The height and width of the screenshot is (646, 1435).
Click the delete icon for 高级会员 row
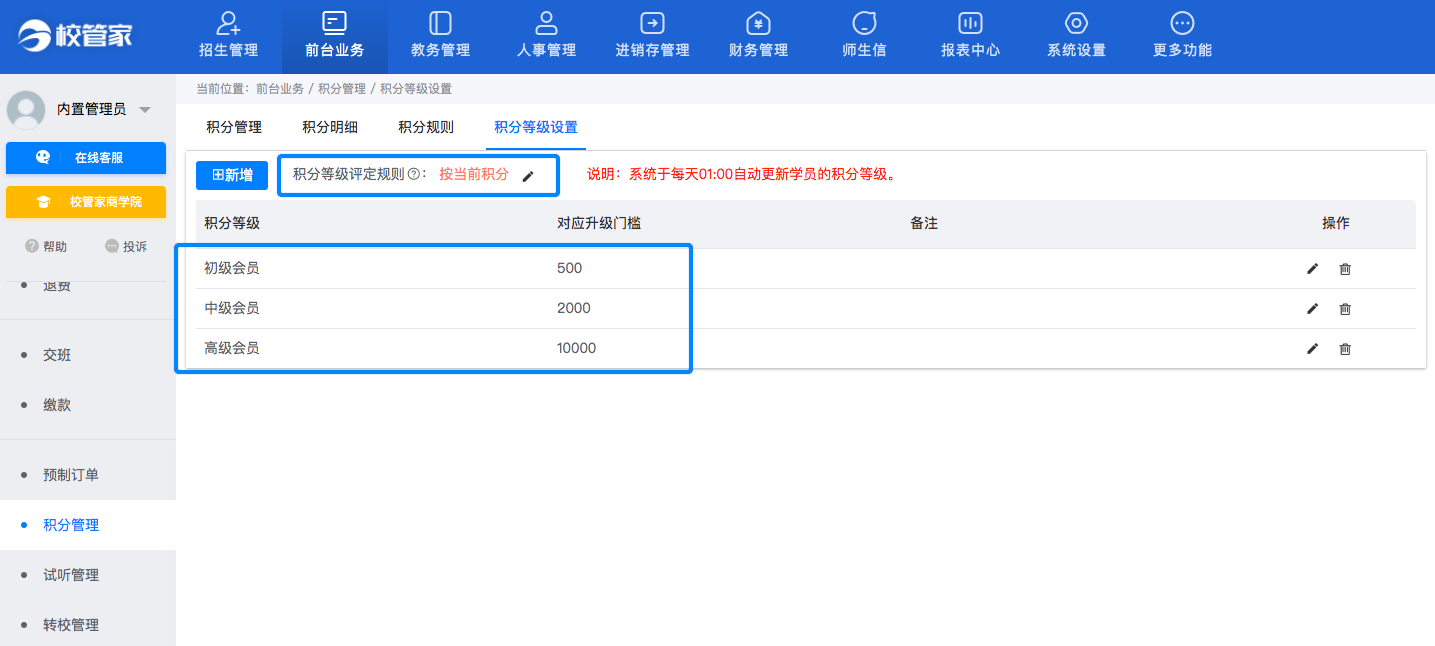click(x=1344, y=348)
